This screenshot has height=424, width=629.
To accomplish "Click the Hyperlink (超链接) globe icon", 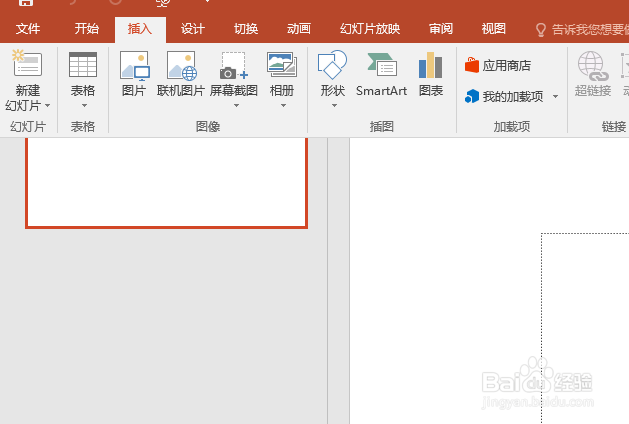I will [592, 66].
